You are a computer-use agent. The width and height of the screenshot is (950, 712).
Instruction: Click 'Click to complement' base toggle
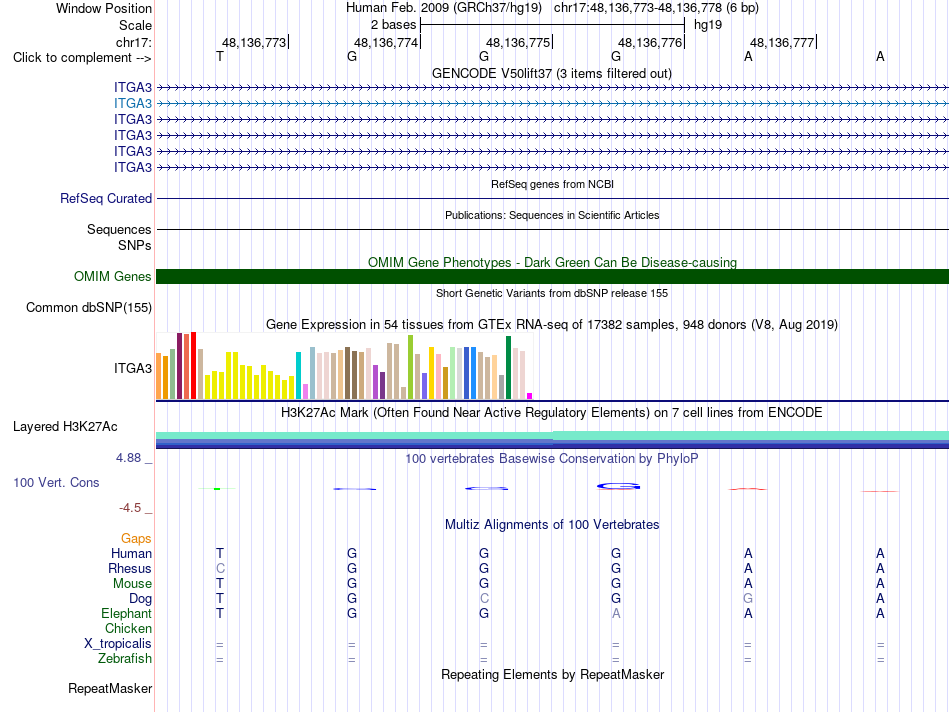pos(82,58)
